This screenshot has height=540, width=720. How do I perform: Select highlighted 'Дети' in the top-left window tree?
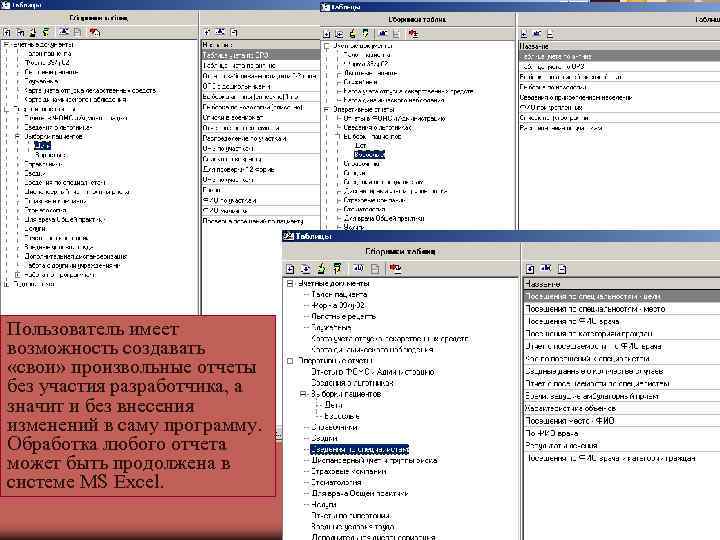click(42, 146)
